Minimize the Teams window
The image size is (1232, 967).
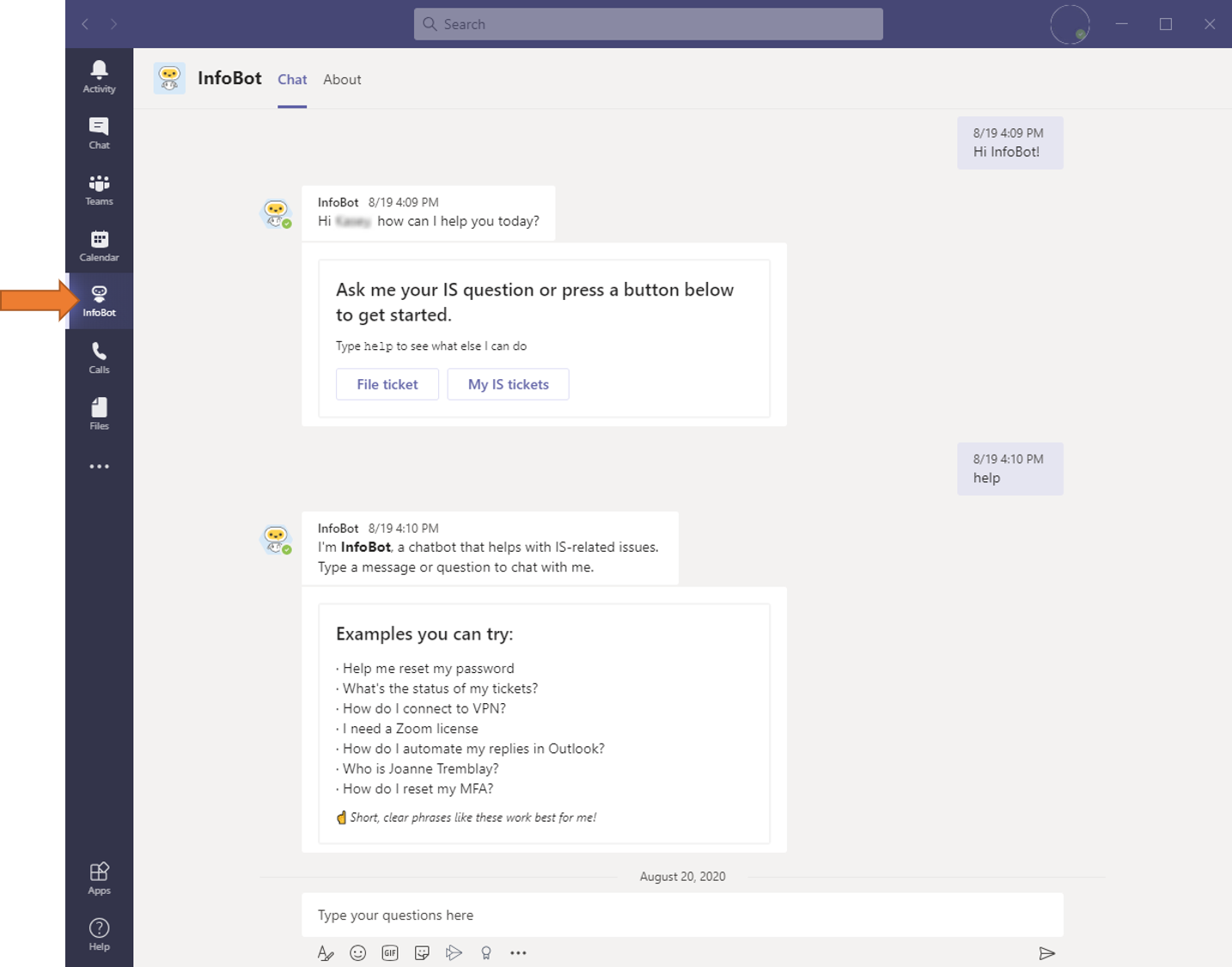tap(1121, 24)
